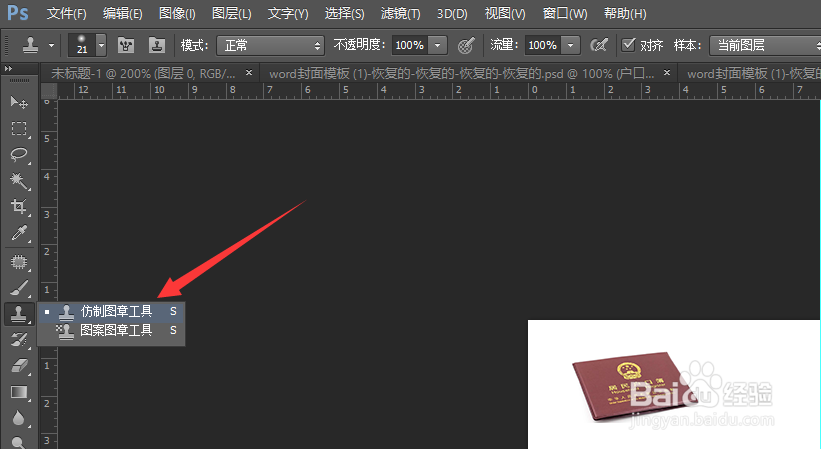Click the ruler origin corner box

(x=48, y=89)
